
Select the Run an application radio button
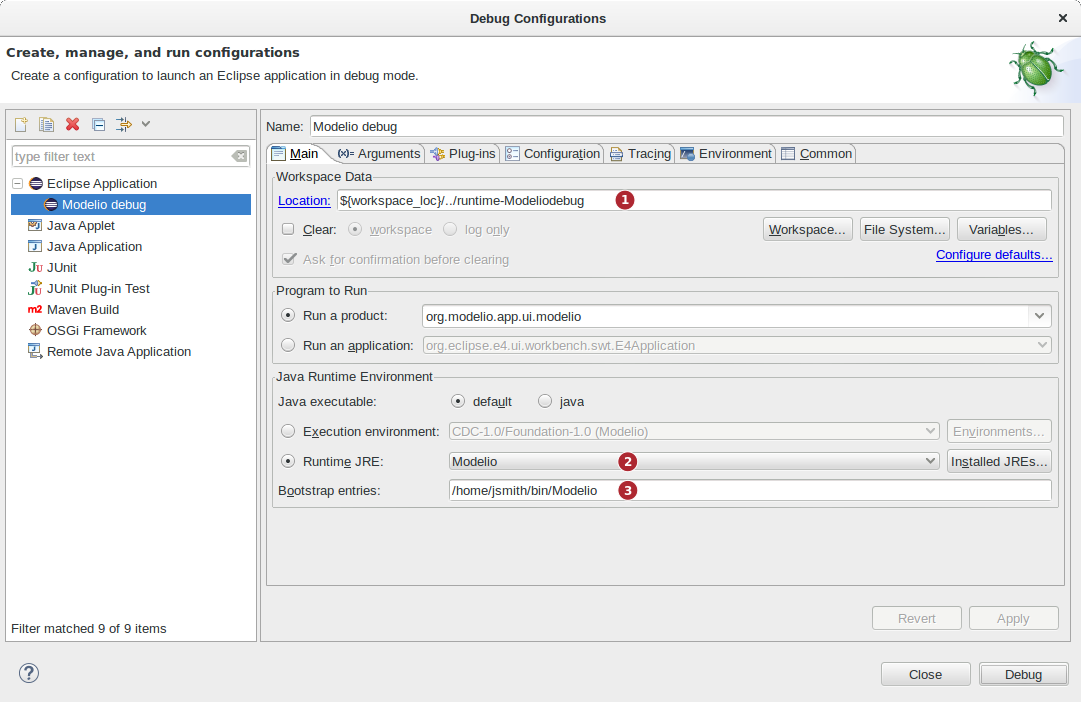[x=288, y=345]
